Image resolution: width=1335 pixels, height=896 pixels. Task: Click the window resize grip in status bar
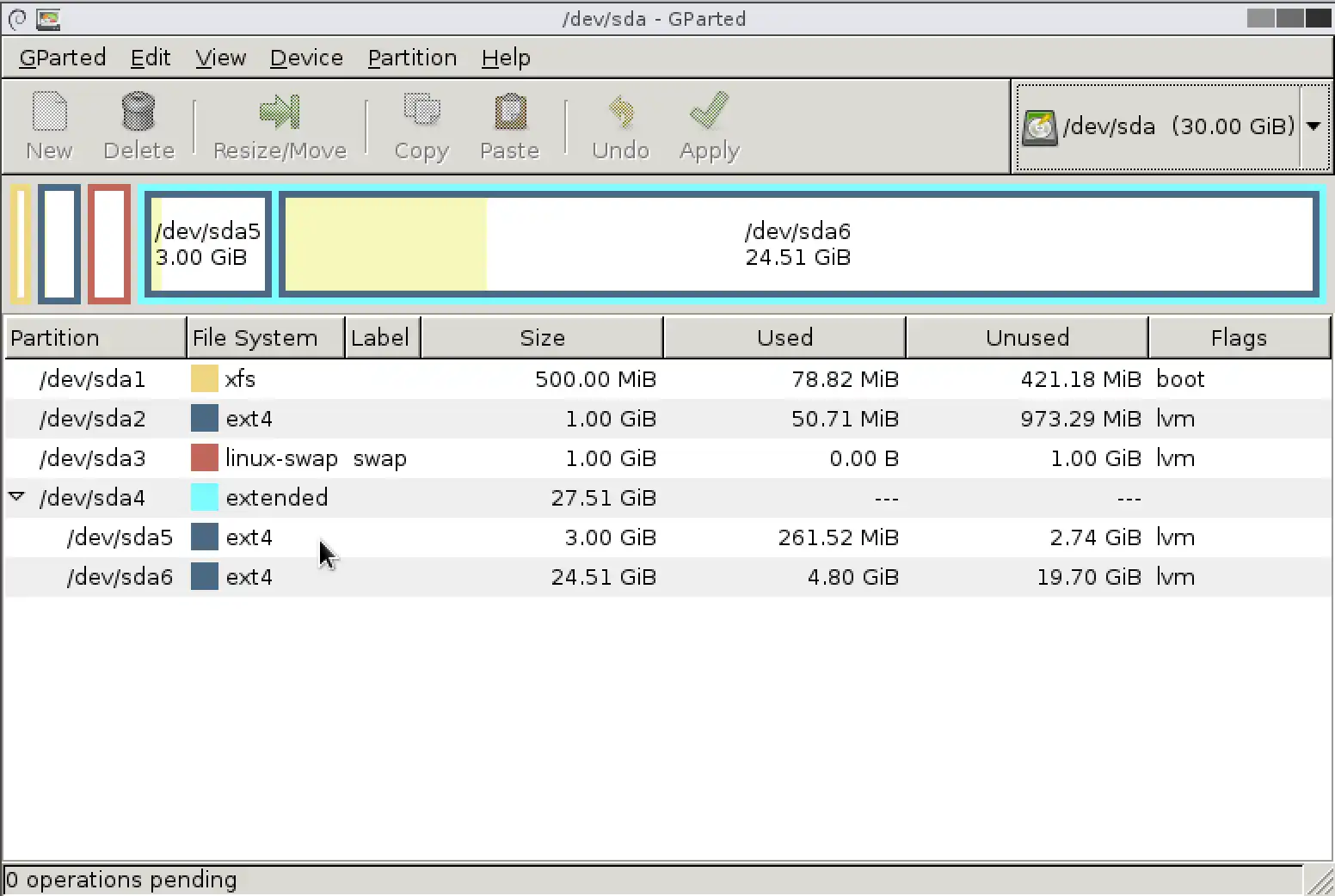(1319, 880)
